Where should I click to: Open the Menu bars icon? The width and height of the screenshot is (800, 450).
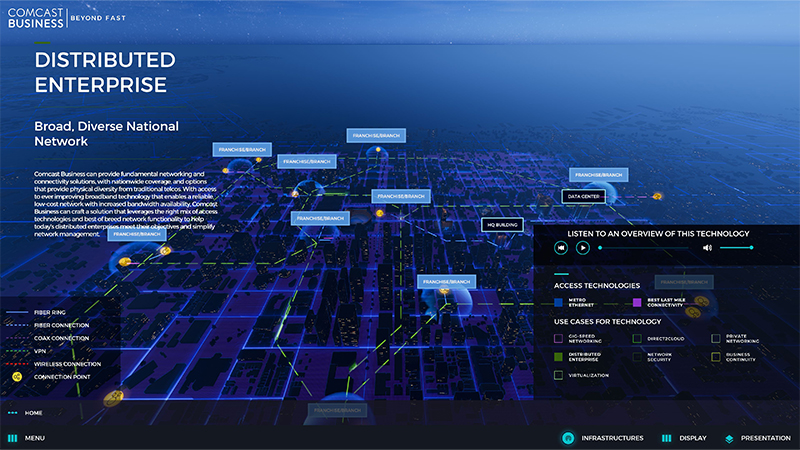[x=12, y=438]
